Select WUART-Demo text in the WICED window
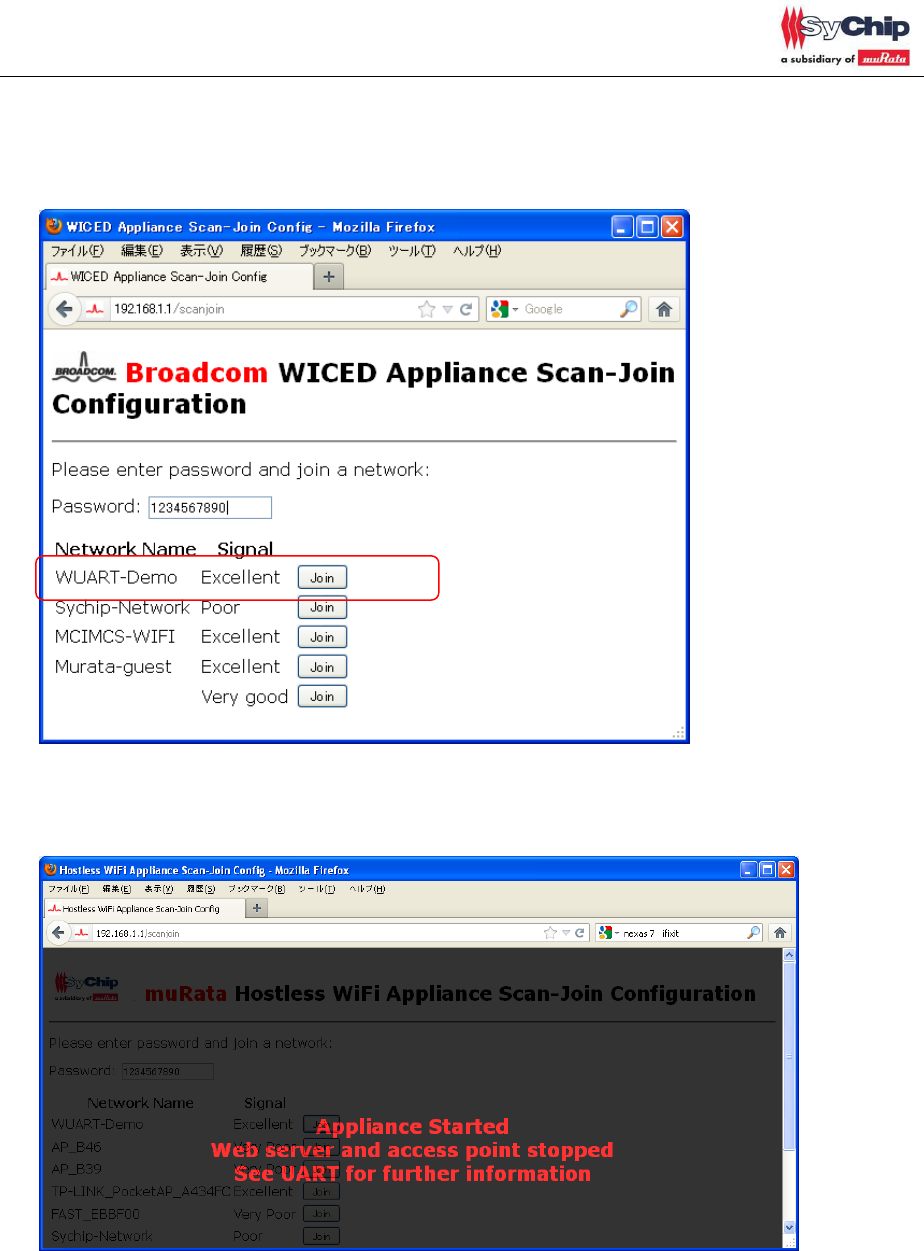924x1251 pixels. (x=116, y=577)
